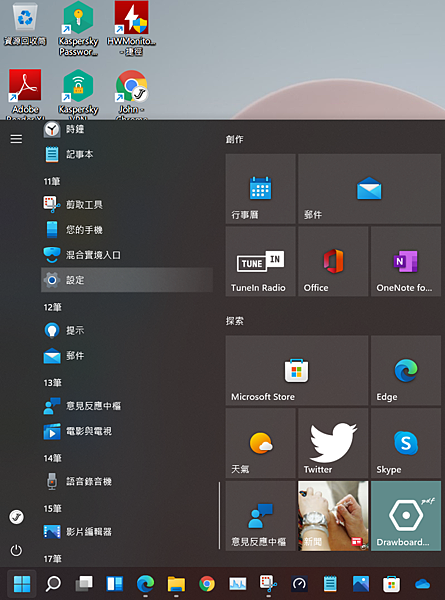This screenshot has height=600, width=445.
Task: Open the Edge tile in 探索
Action: pyautogui.click(x=406, y=370)
